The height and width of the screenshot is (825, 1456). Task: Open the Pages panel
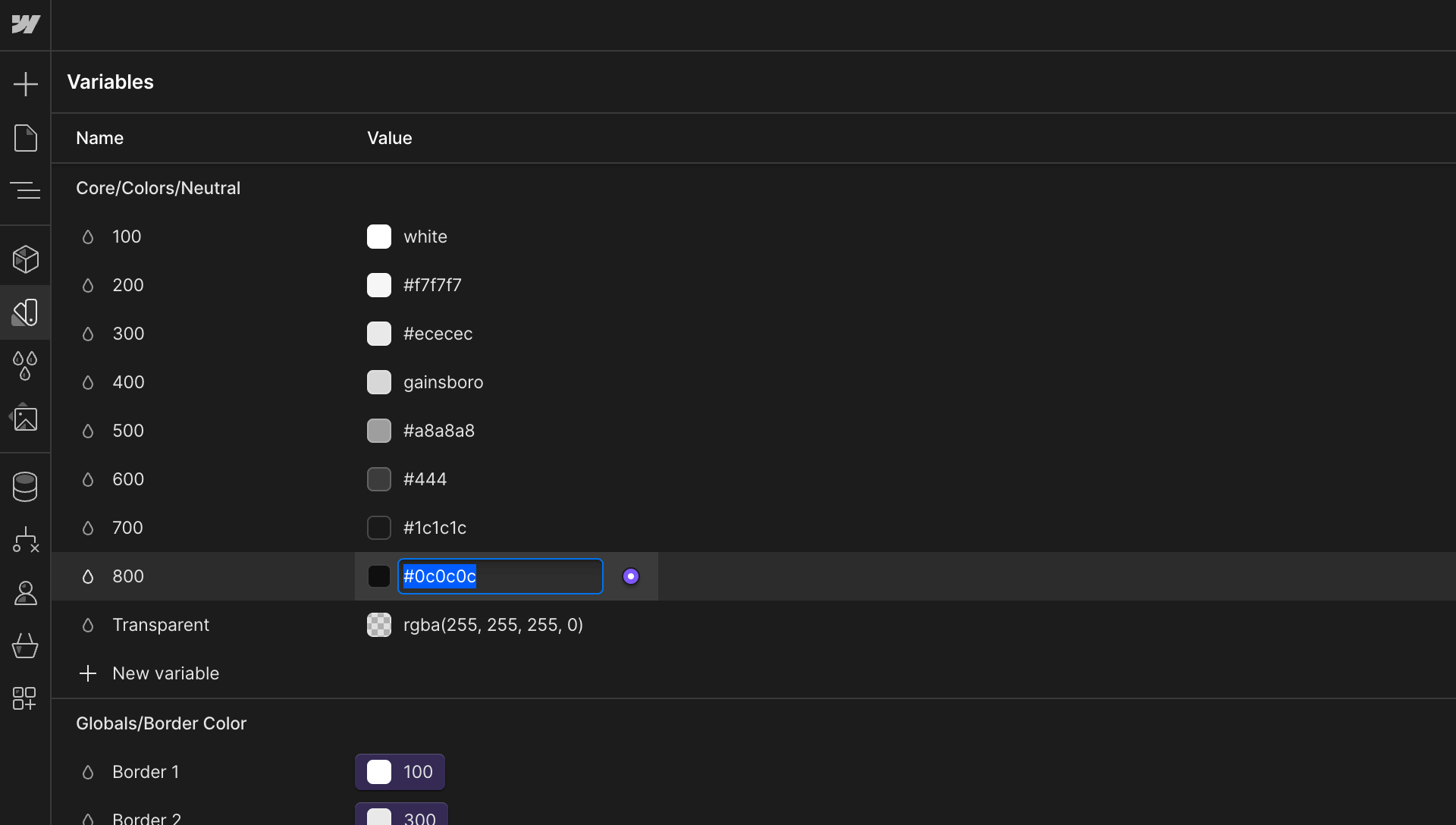point(26,138)
